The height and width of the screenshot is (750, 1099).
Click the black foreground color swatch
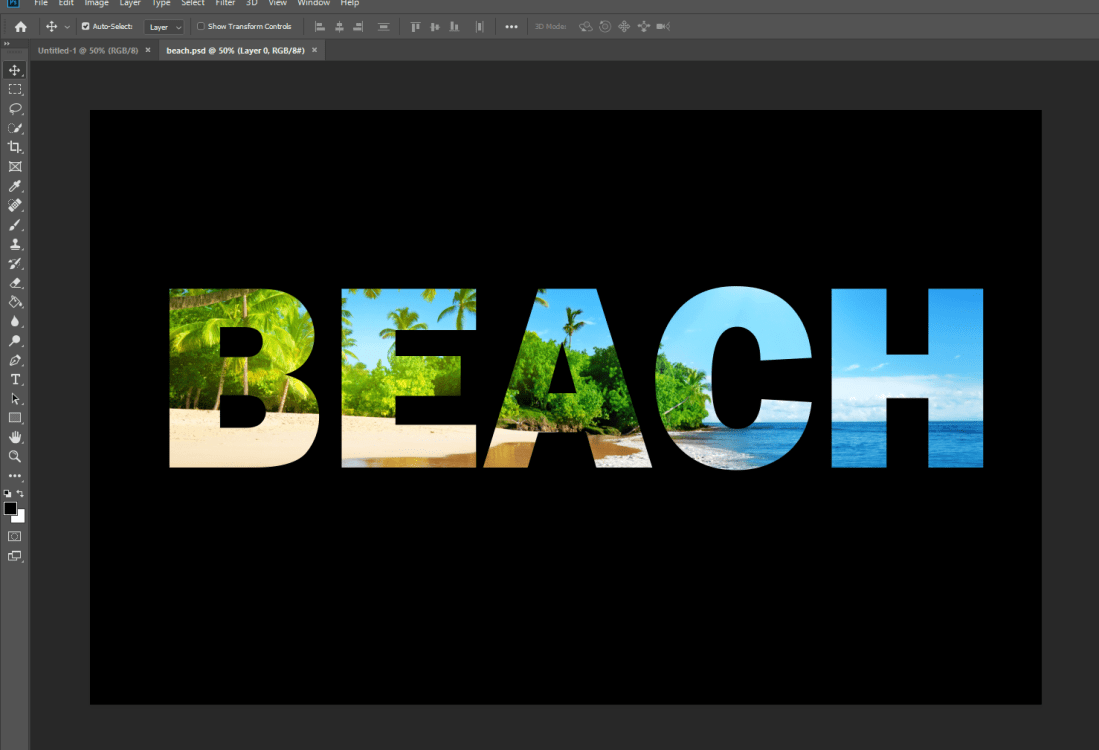tap(10, 509)
